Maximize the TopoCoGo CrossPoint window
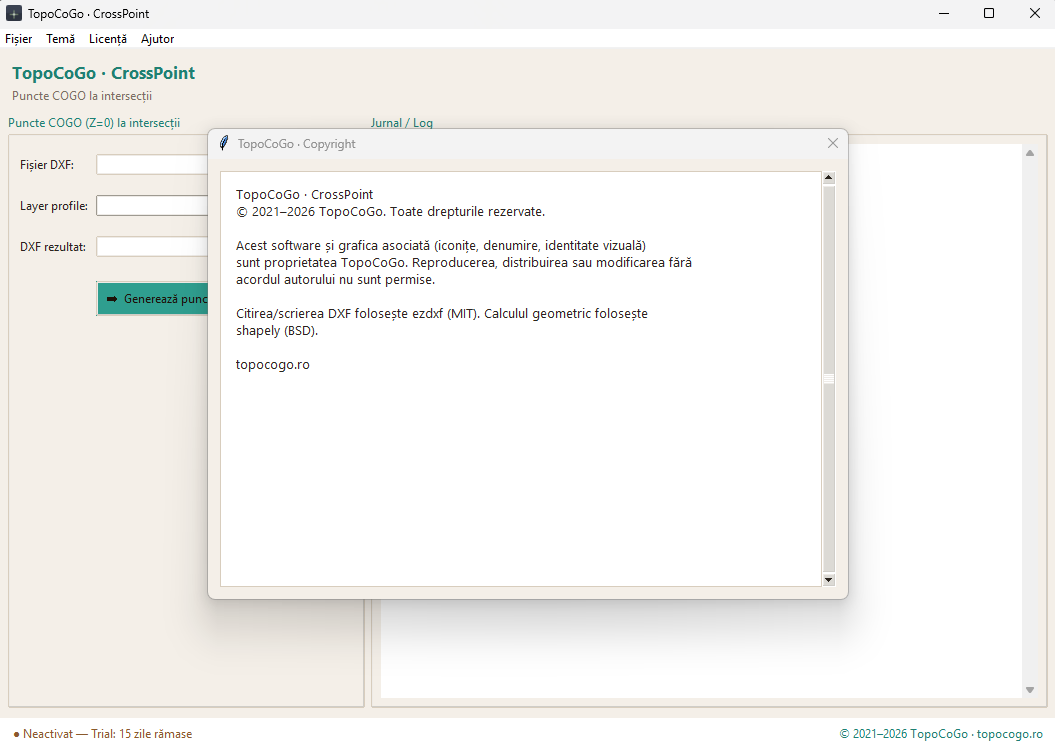 988,13
